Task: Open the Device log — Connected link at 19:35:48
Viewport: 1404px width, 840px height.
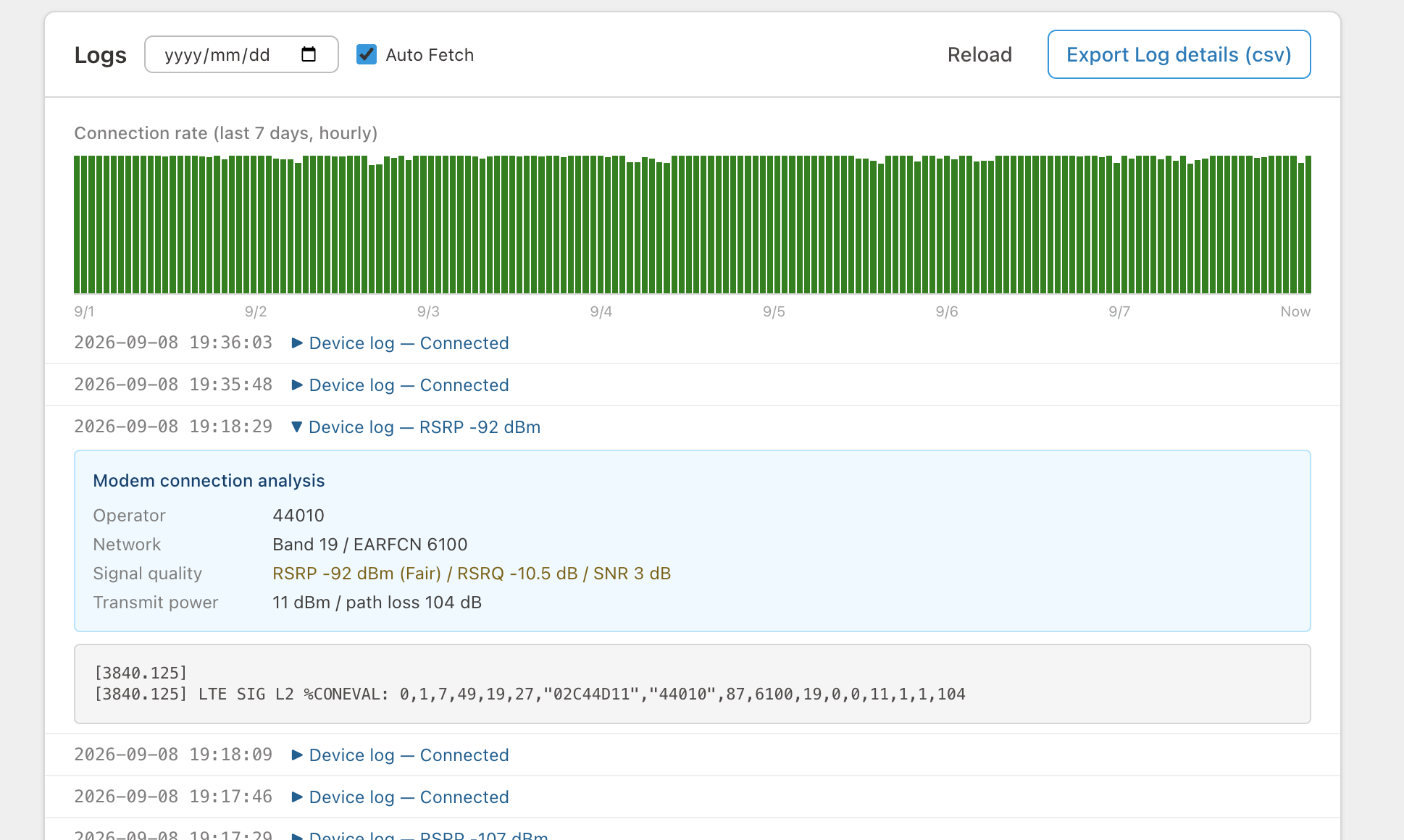Action: point(409,385)
